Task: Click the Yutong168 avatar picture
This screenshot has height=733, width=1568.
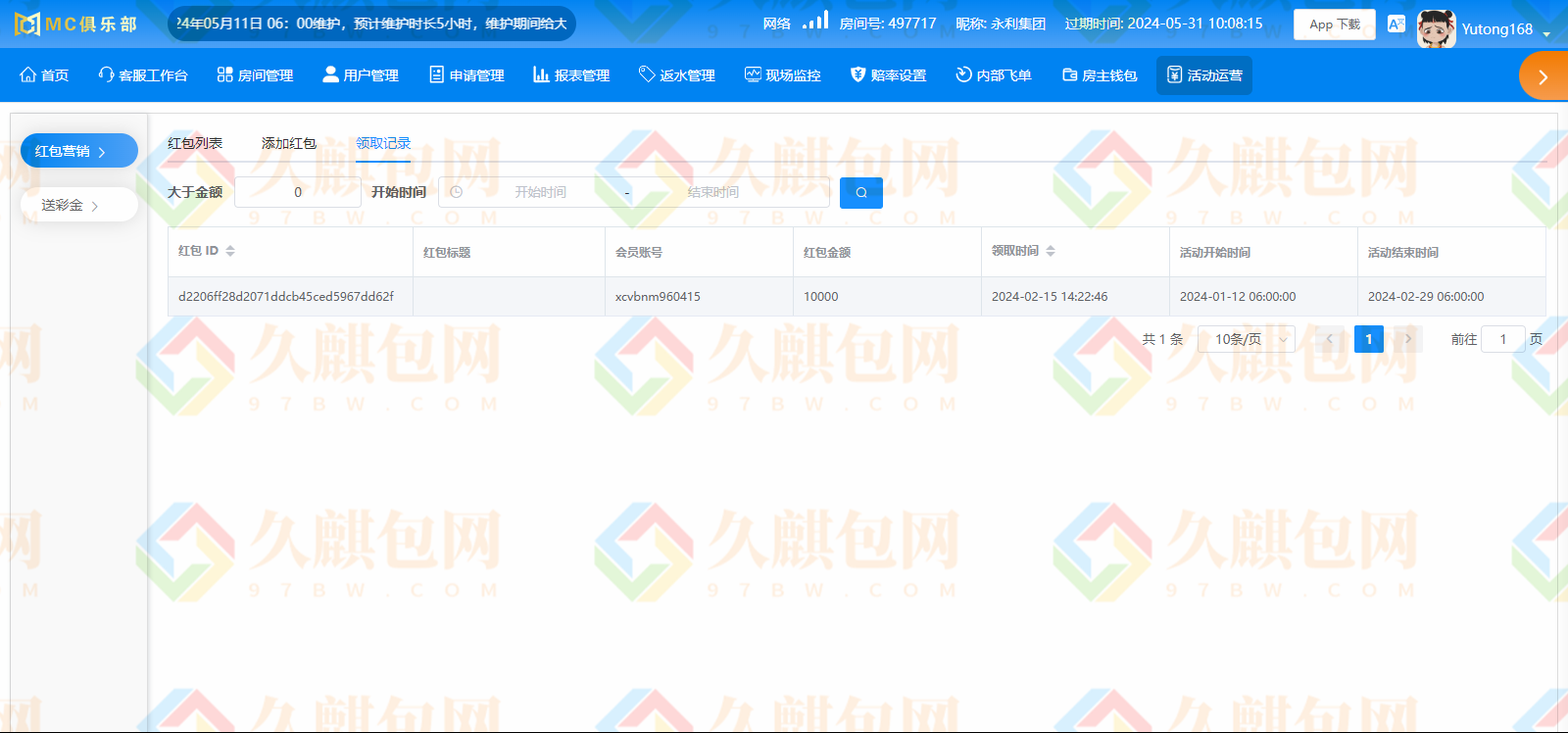Action: tap(1436, 28)
